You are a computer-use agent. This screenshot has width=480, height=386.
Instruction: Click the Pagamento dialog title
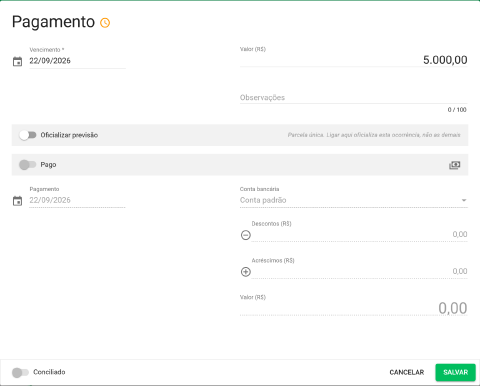tap(53, 22)
